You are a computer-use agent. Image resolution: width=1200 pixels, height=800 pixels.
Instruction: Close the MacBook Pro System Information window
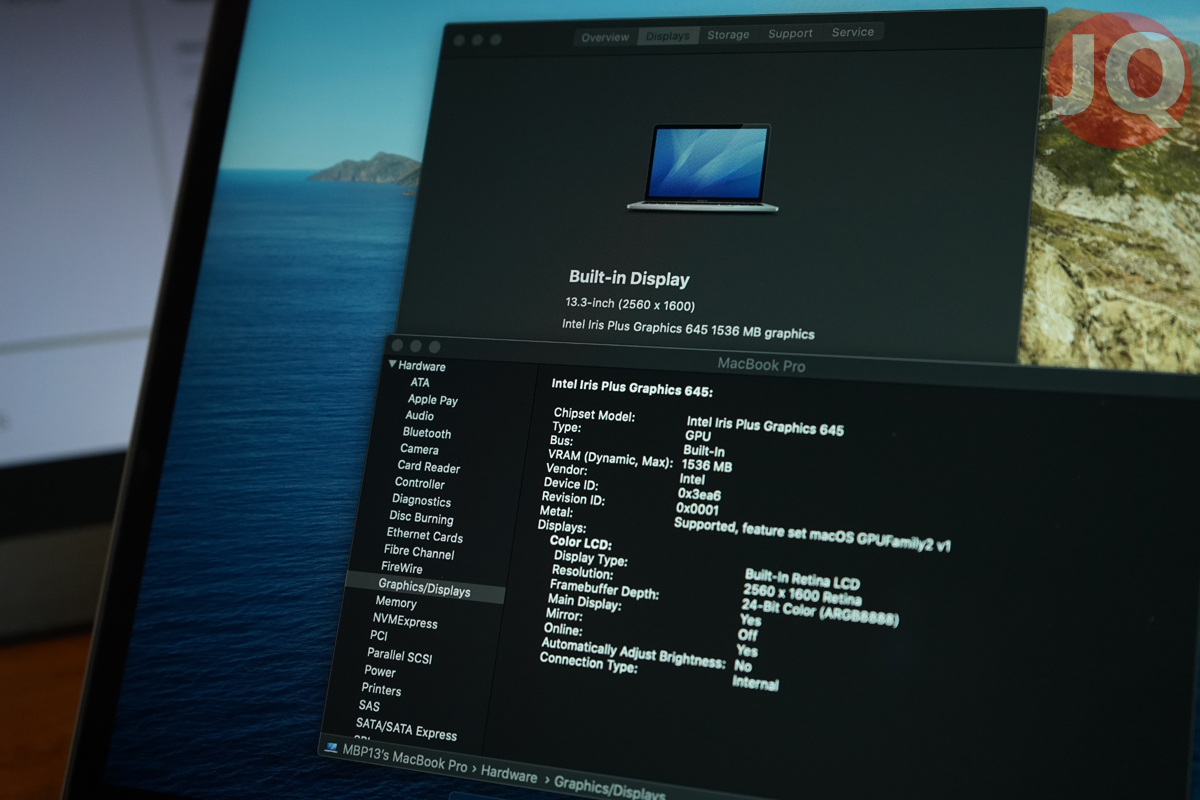397,345
